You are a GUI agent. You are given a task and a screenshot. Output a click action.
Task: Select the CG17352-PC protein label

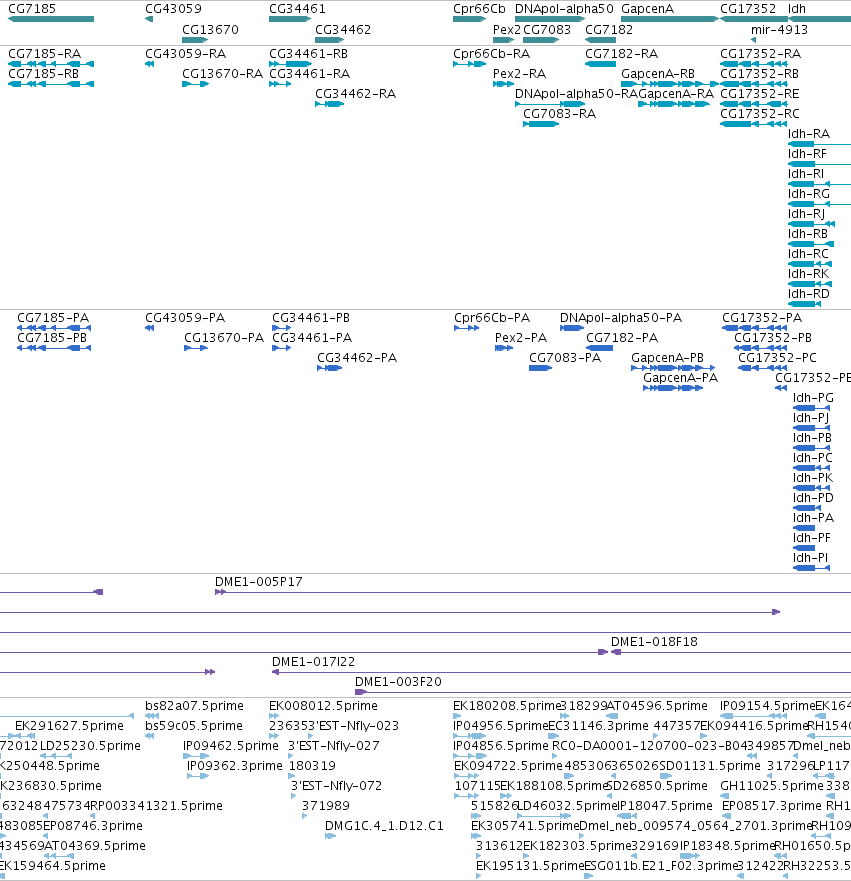point(777,358)
